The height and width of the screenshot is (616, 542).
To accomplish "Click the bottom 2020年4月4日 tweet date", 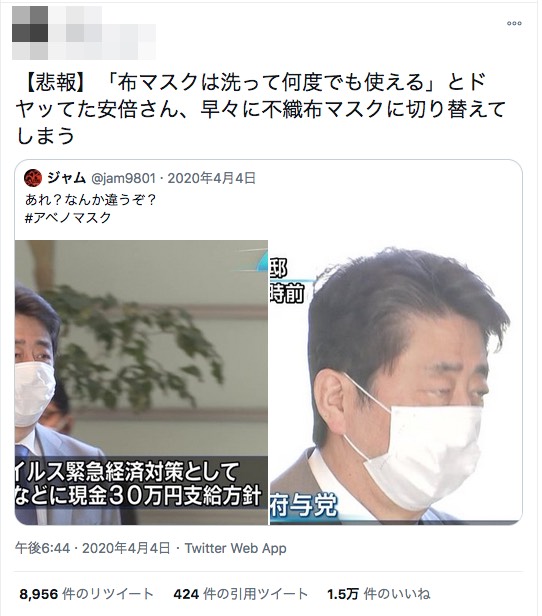I will pyautogui.click(x=126, y=548).
